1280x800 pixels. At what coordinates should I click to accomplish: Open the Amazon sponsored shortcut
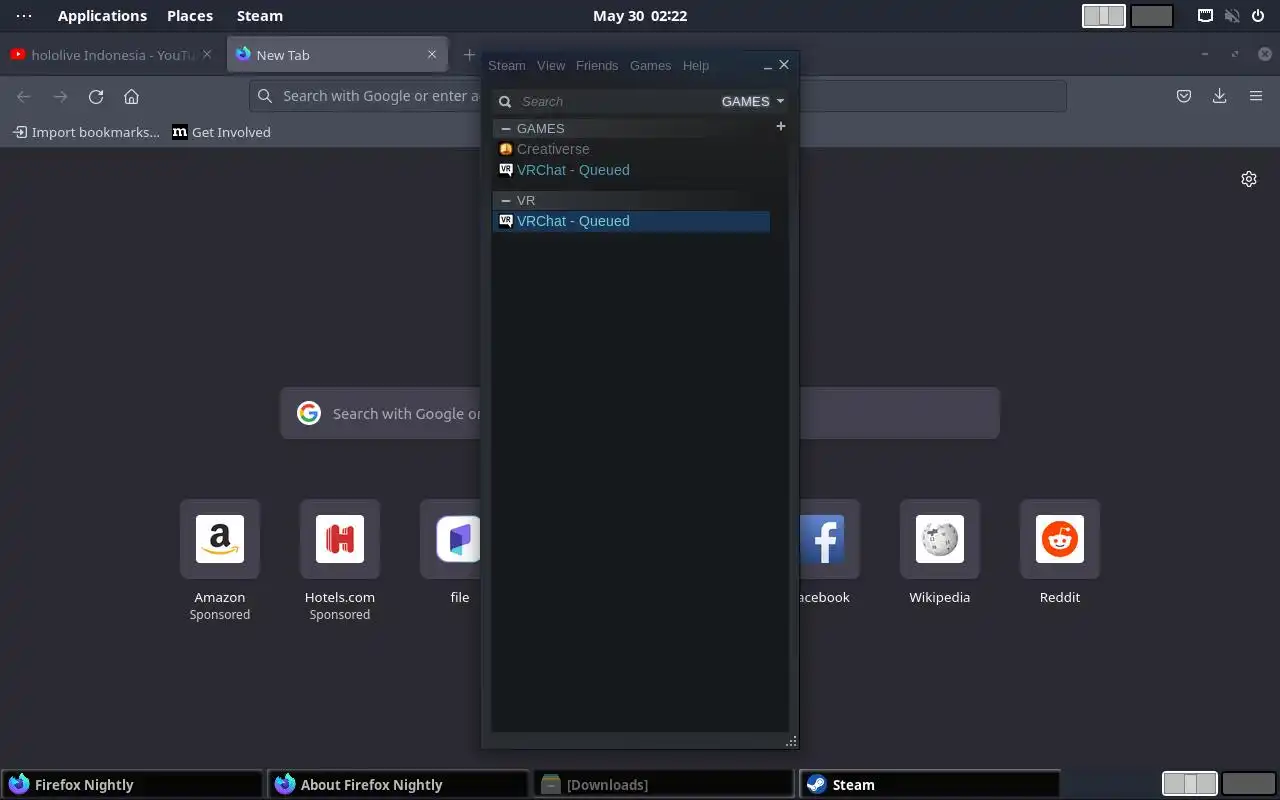220,539
